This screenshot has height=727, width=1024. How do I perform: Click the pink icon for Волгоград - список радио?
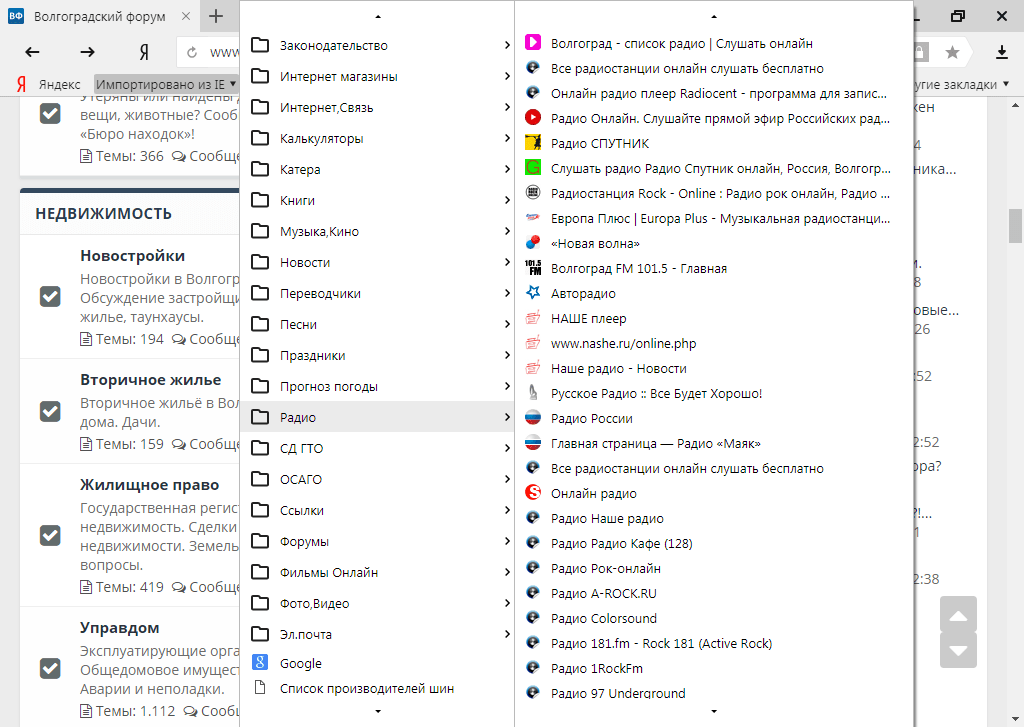point(533,43)
